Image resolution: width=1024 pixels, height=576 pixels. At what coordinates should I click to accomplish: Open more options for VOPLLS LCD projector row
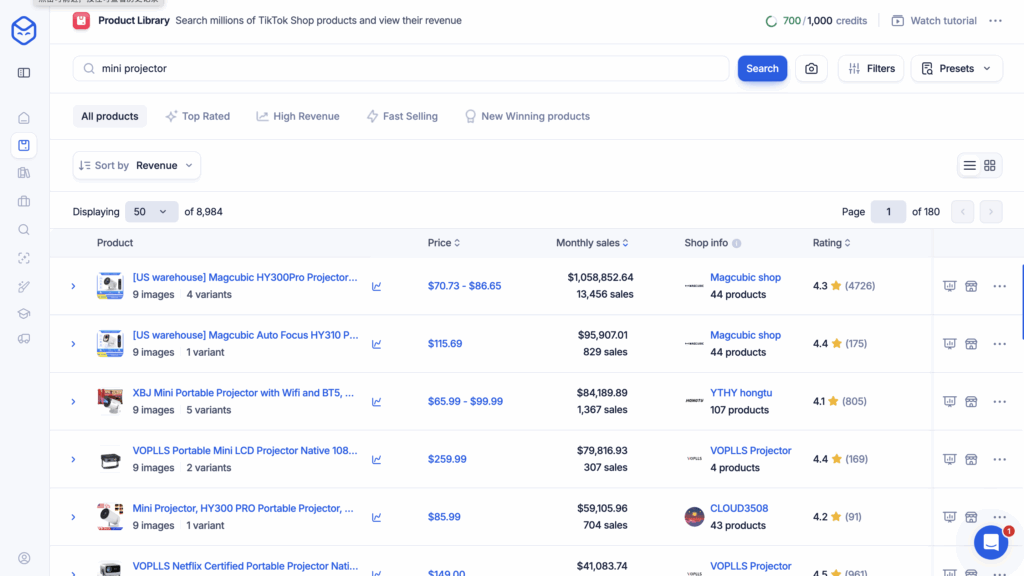click(x=999, y=459)
